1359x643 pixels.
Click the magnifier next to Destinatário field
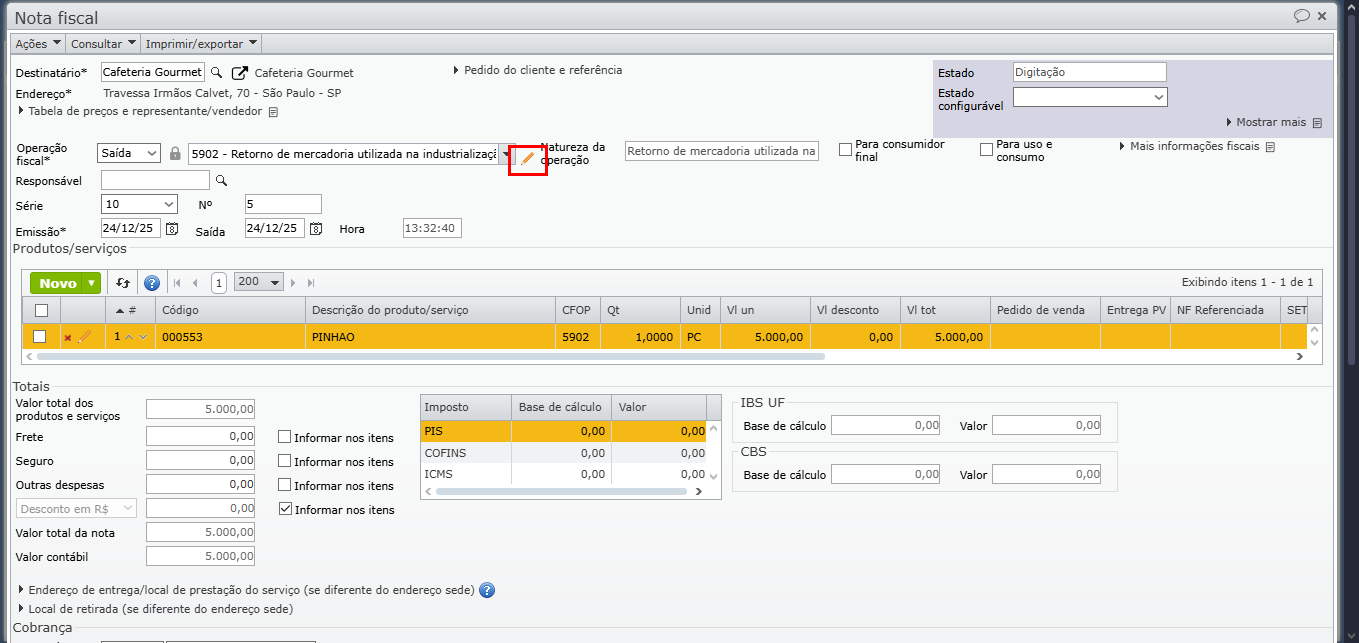[x=216, y=73]
